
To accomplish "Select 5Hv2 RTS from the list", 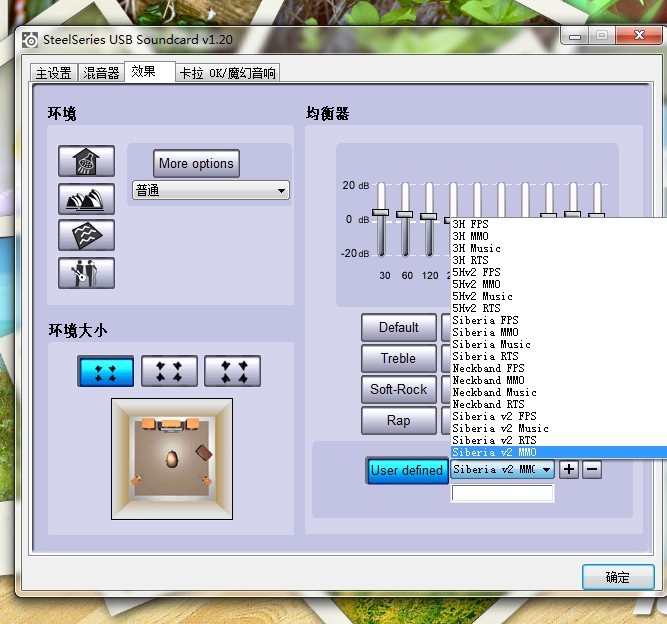I will 559,308.
